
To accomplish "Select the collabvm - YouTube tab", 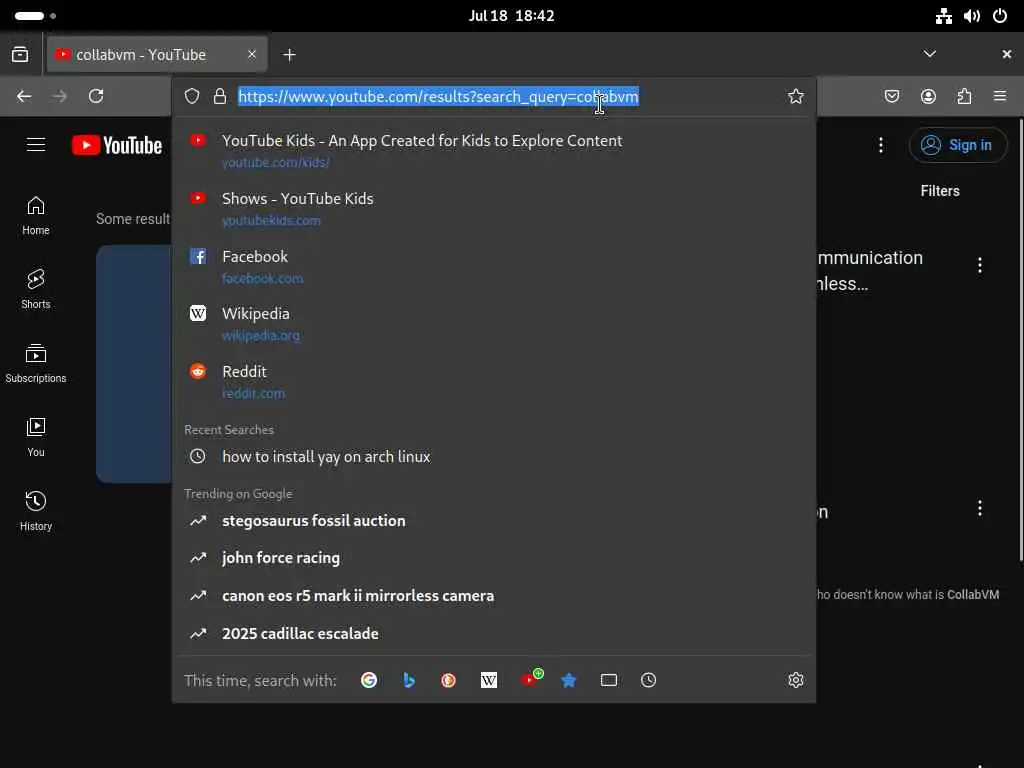I will pyautogui.click(x=157, y=54).
